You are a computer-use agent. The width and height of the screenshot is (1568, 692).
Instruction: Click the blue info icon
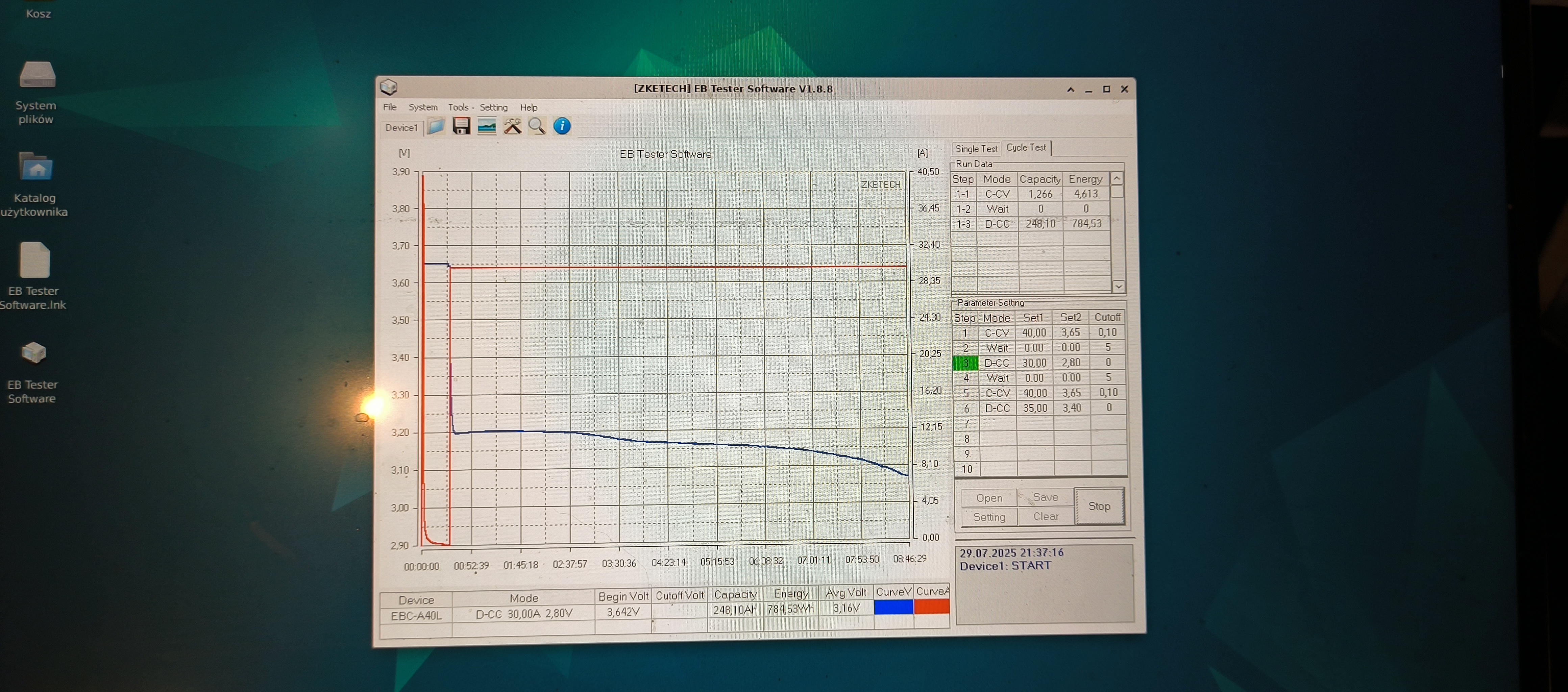(562, 127)
